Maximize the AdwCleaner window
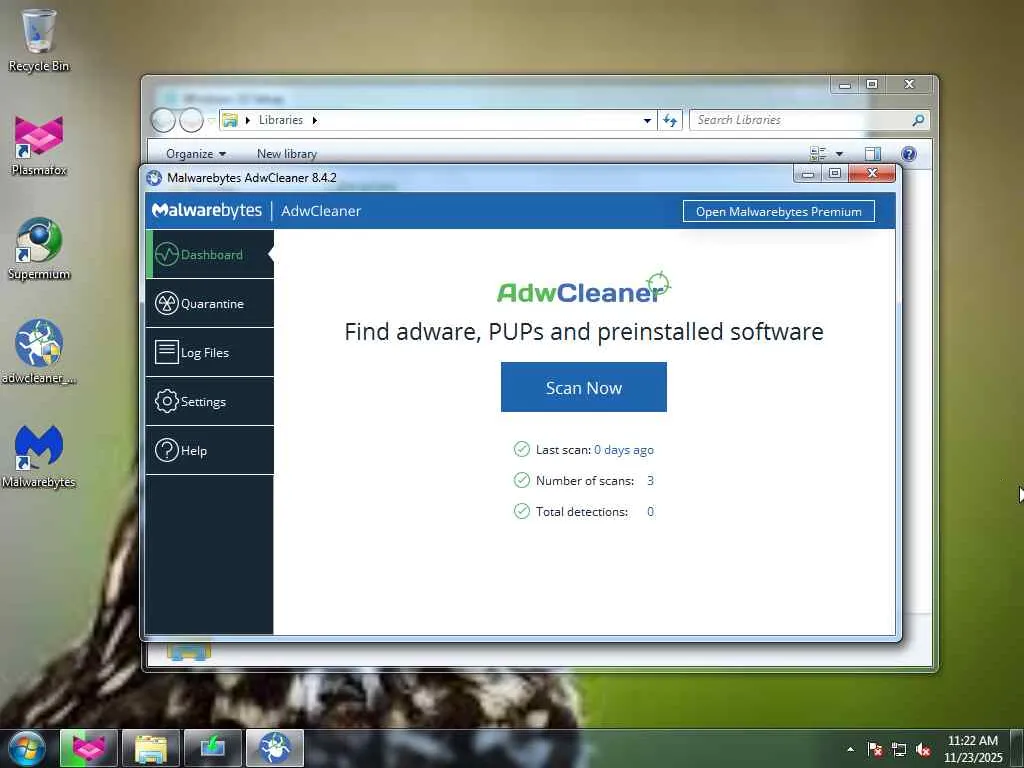Viewport: 1024px width, 768px height. [x=835, y=173]
